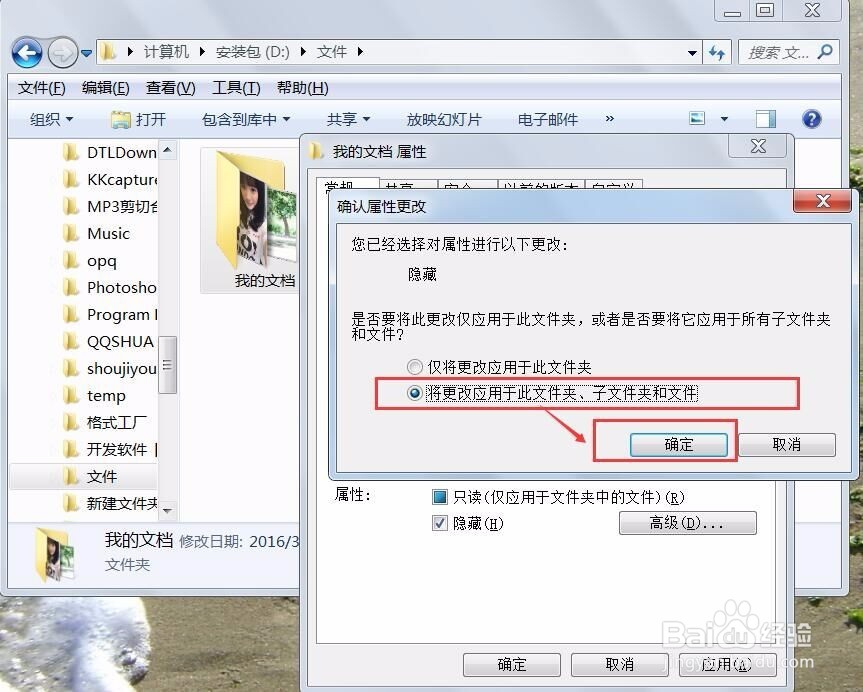Viewport: 863px width, 692px height.
Task: Select DTLDown folder in tree
Action: click(x=111, y=152)
